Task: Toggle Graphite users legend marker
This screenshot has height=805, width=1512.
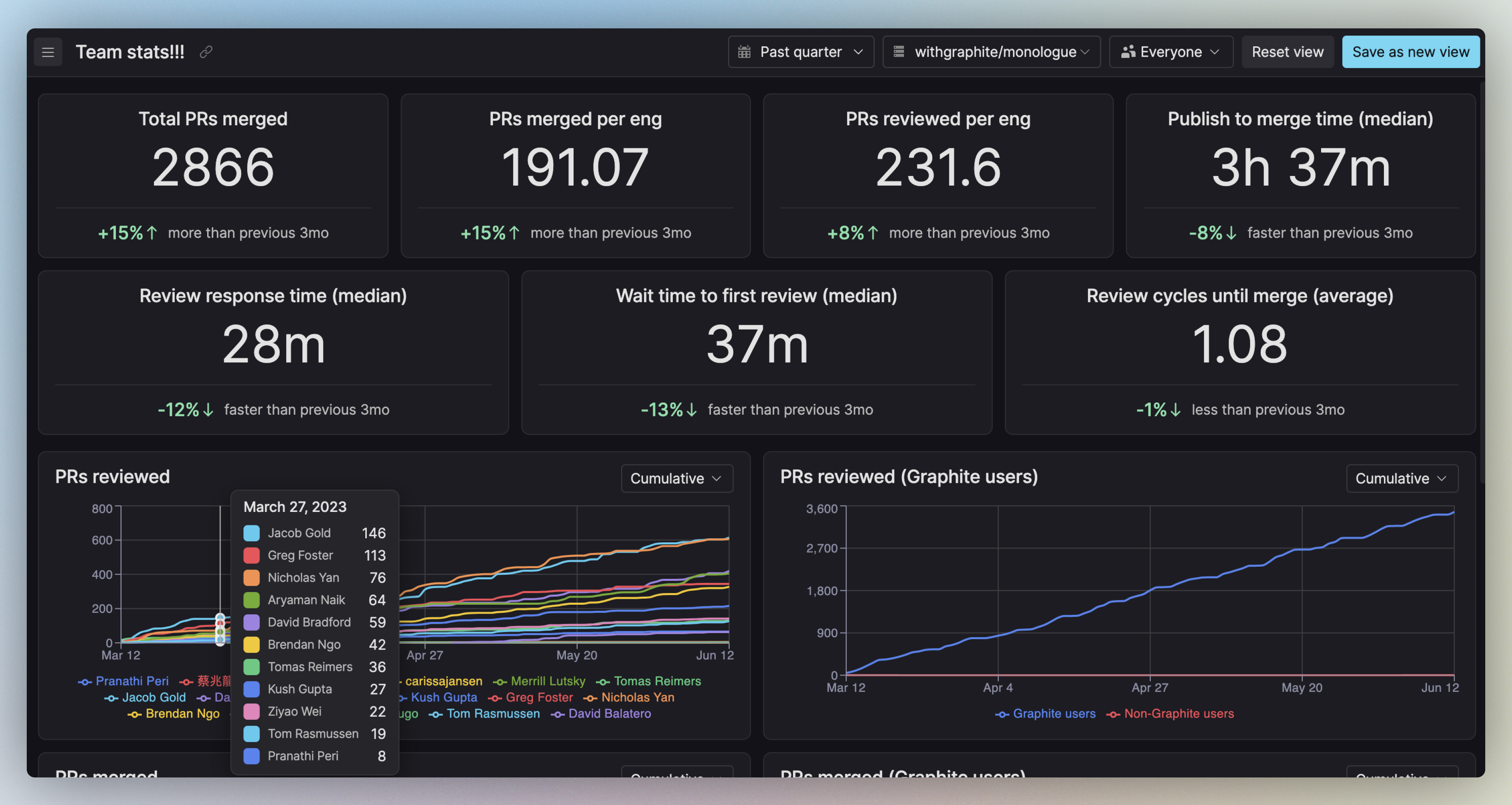Action: click(x=1002, y=714)
